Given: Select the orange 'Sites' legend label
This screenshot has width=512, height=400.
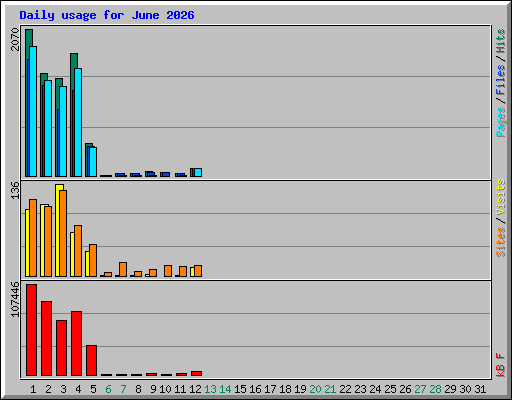Looking at the screenshot, I should tap(501, 242).
